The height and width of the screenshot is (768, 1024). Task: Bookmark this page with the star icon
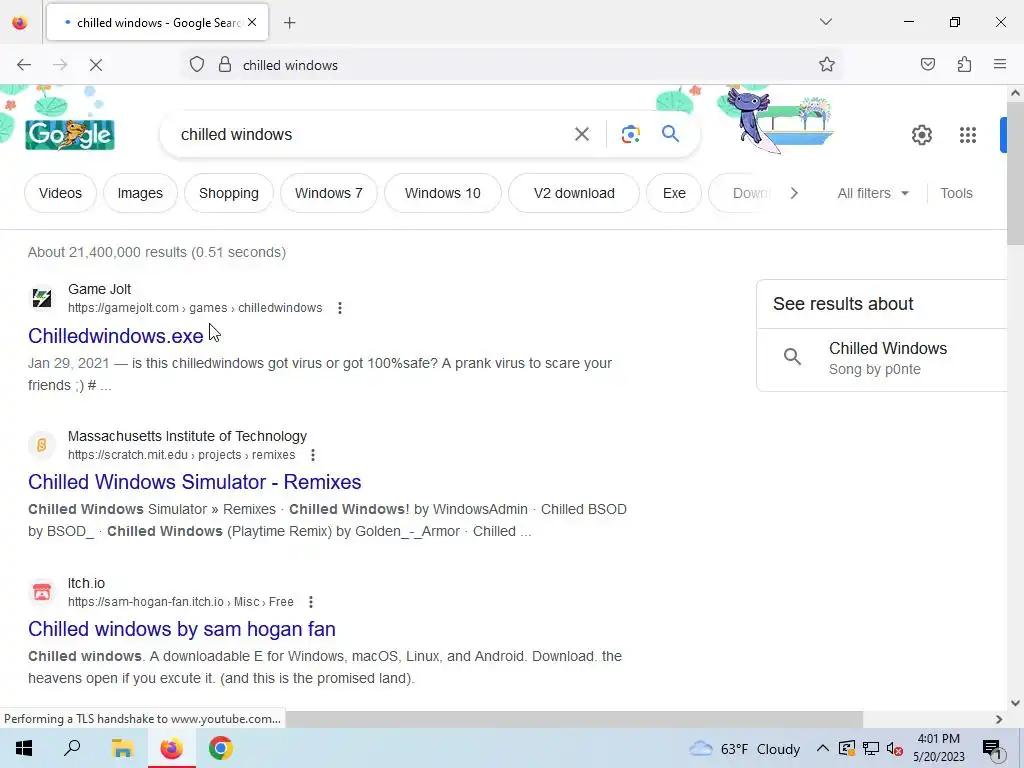click(x=827, y=65)
